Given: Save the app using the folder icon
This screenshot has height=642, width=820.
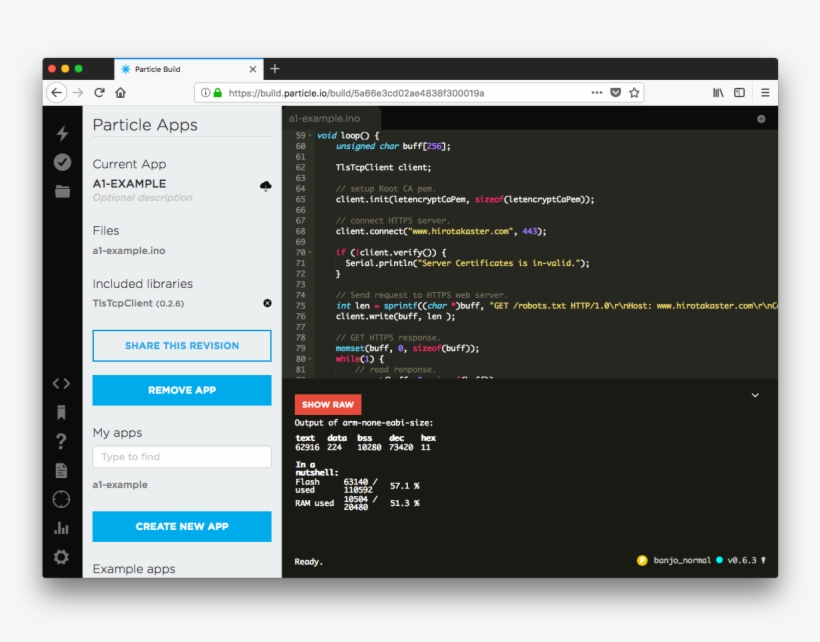Looking at the screenshot, I should pos(61,190).
